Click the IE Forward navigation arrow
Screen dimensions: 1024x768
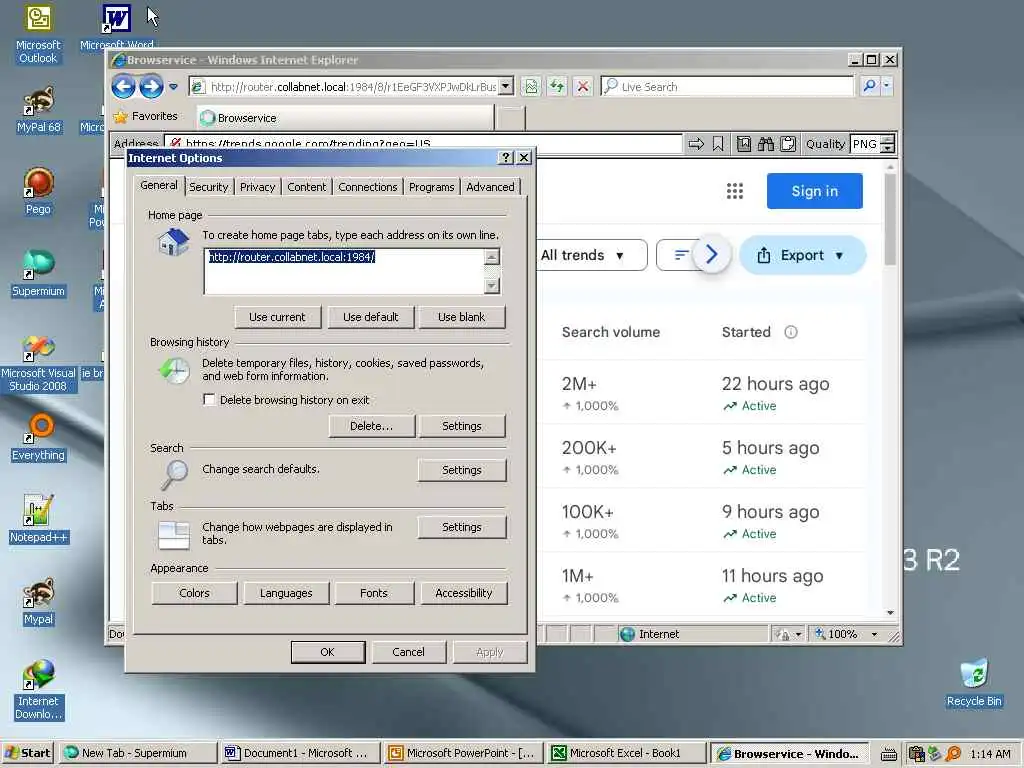click(151, 86)
